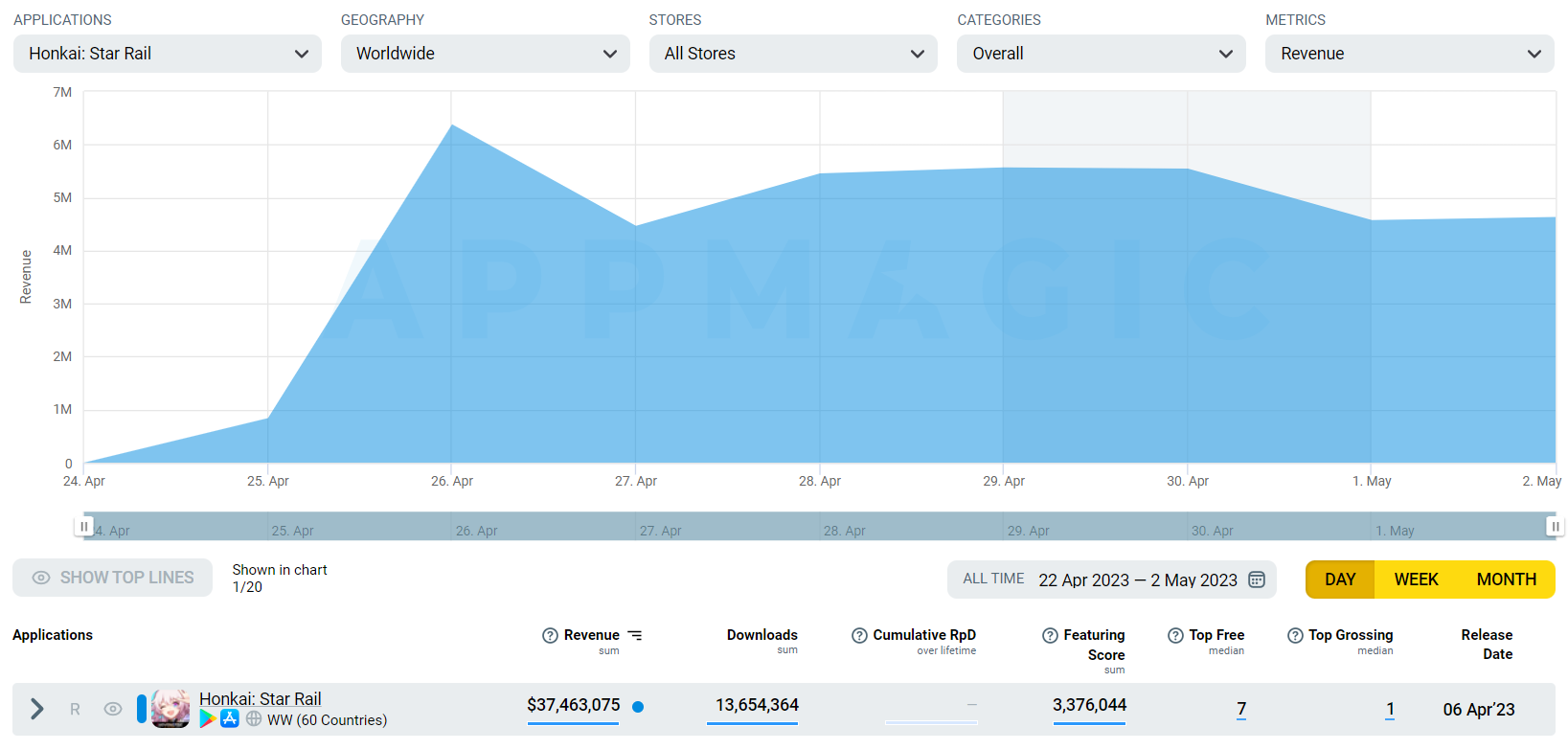
Task: Sort by Featuring Score column header
Action: (1094, 645)
